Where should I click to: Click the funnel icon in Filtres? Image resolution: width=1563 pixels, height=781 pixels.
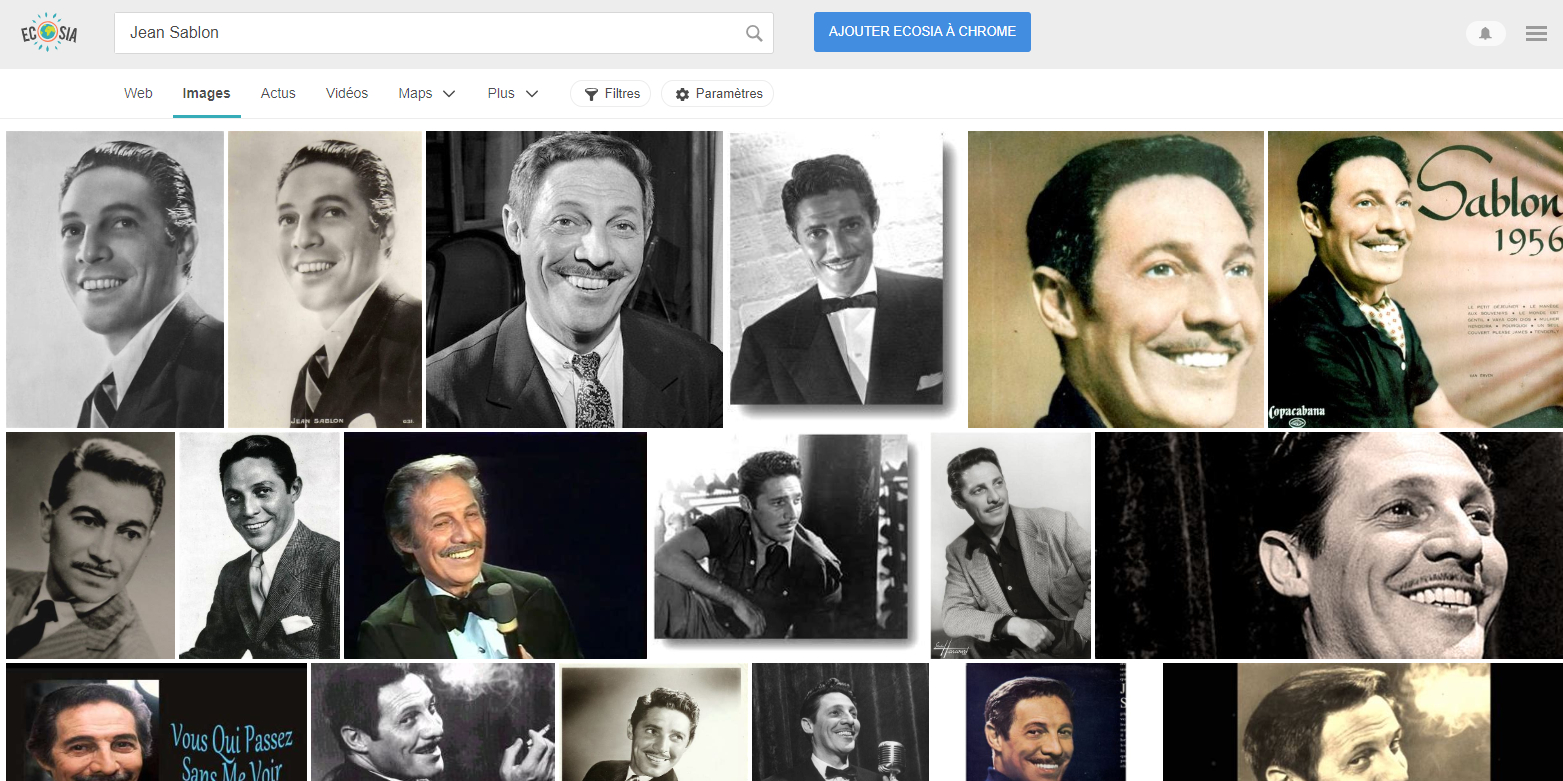[x=591, y=94]
